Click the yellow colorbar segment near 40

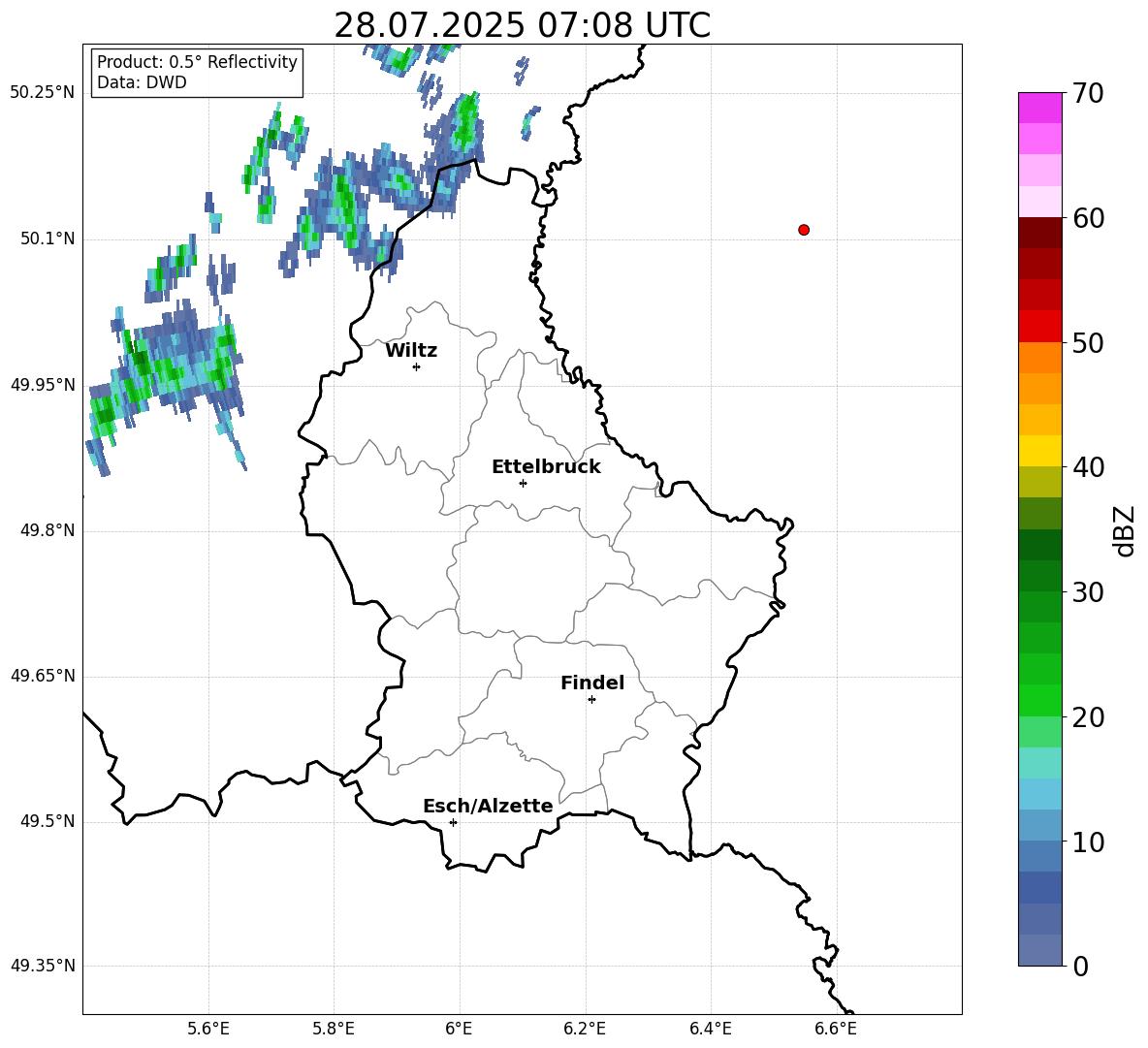1039,451
